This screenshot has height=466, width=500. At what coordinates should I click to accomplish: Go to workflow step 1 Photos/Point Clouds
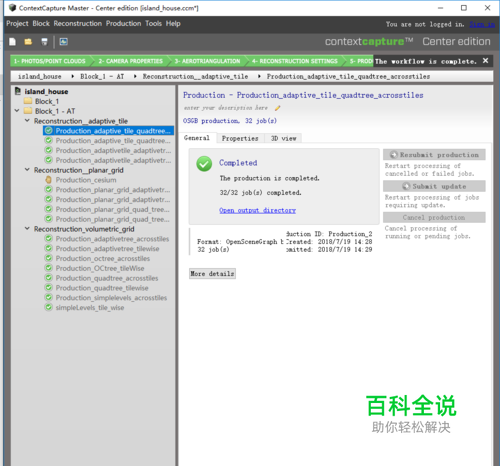point(50,61)
